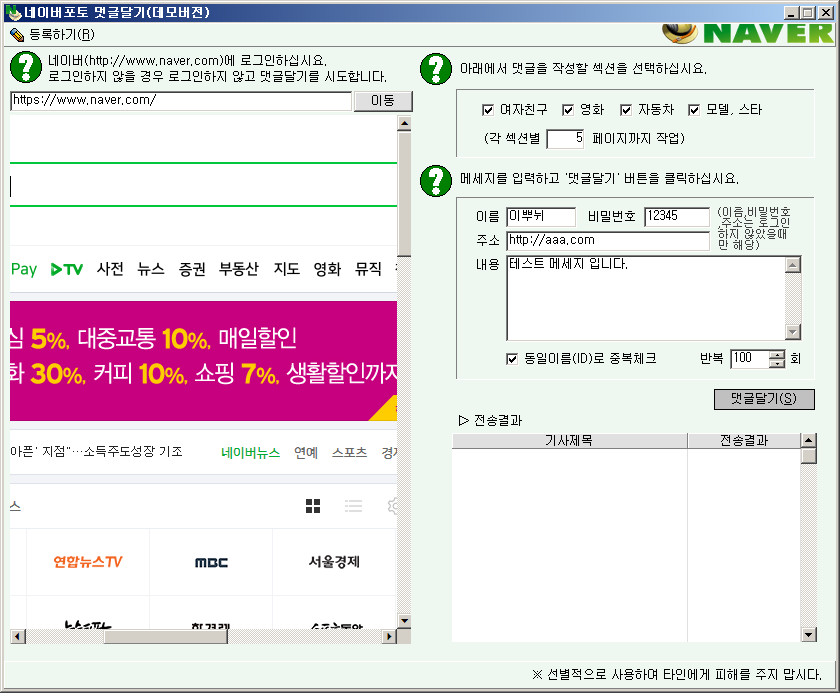Viewport: 840px width, 693px height.
Task: Click the pencil icon beside 등록하기
Action: (x=17, y=34)
